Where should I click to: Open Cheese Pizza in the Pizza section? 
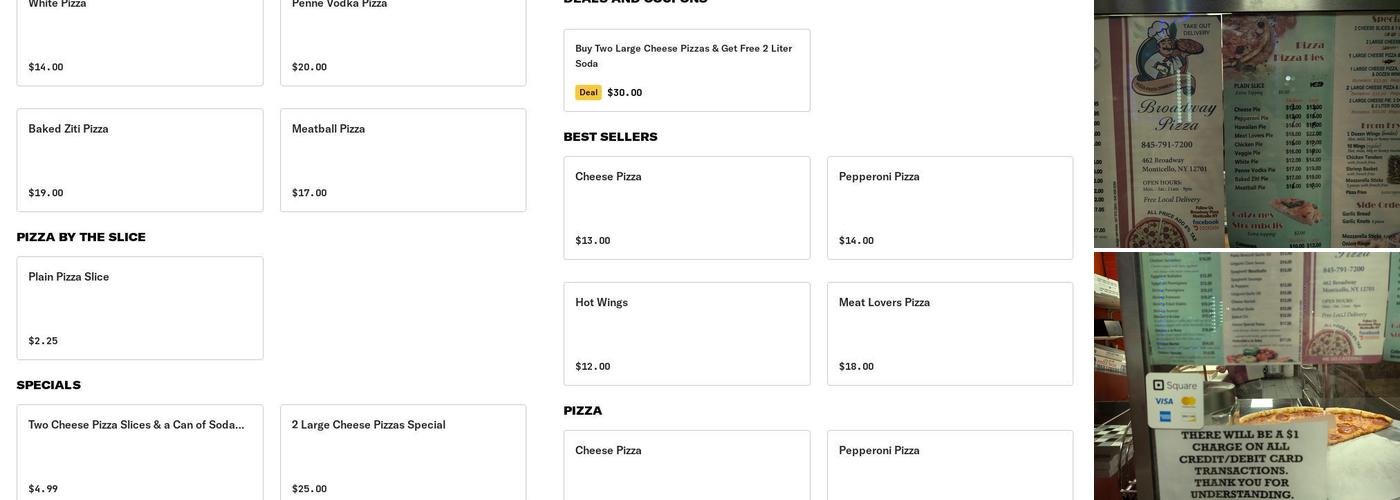(687, 465)
